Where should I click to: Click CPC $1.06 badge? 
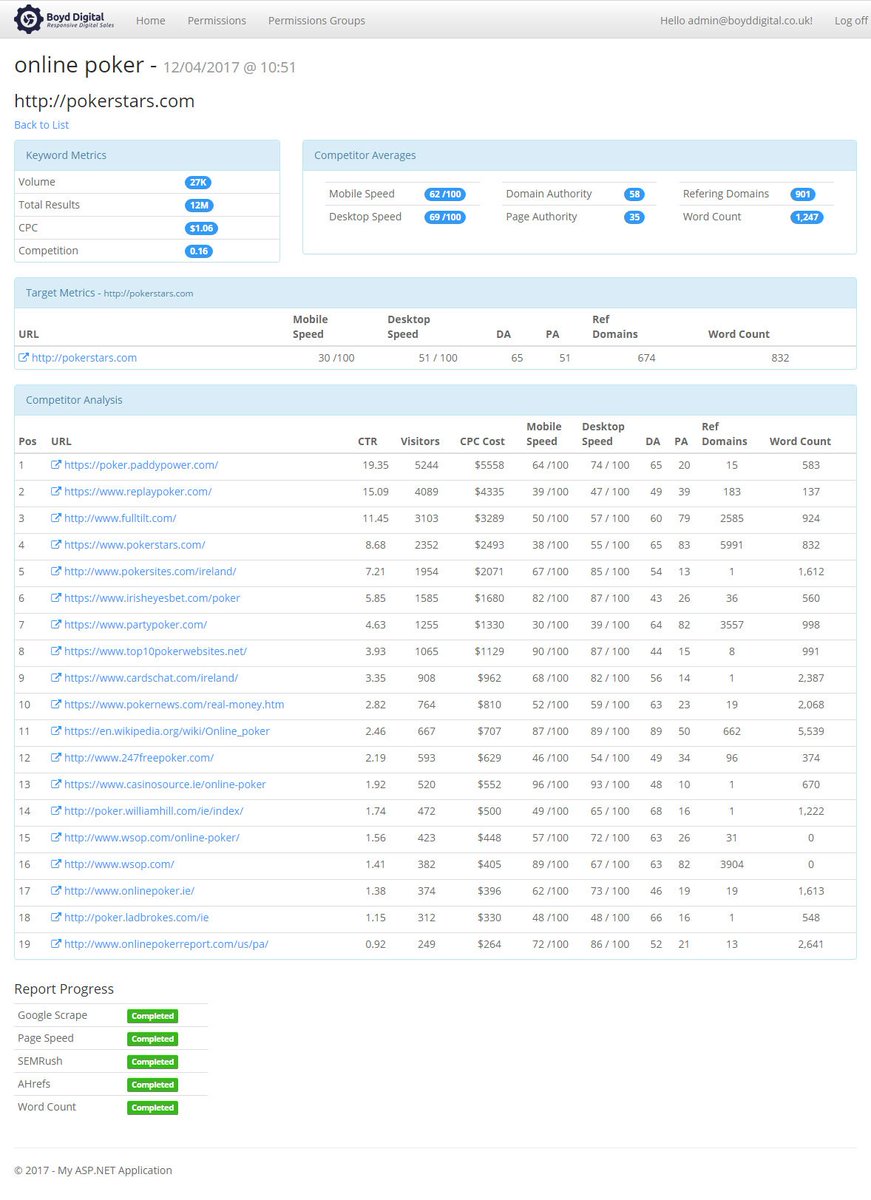point(201,228)
